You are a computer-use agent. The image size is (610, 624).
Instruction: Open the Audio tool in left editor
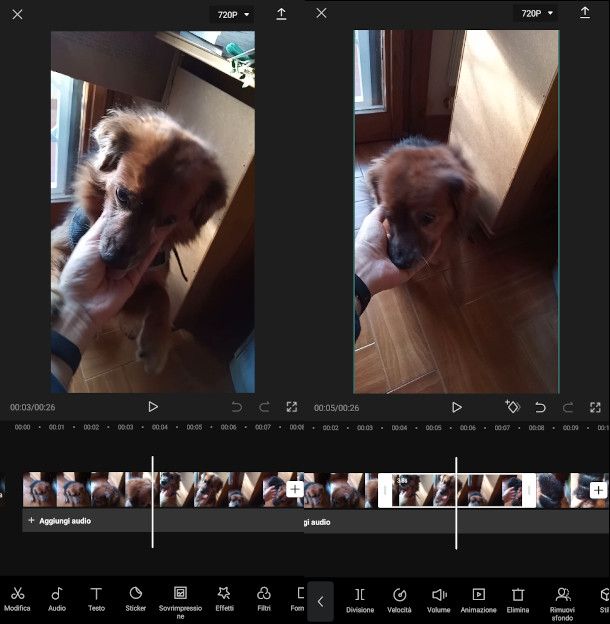click(57, 599)
